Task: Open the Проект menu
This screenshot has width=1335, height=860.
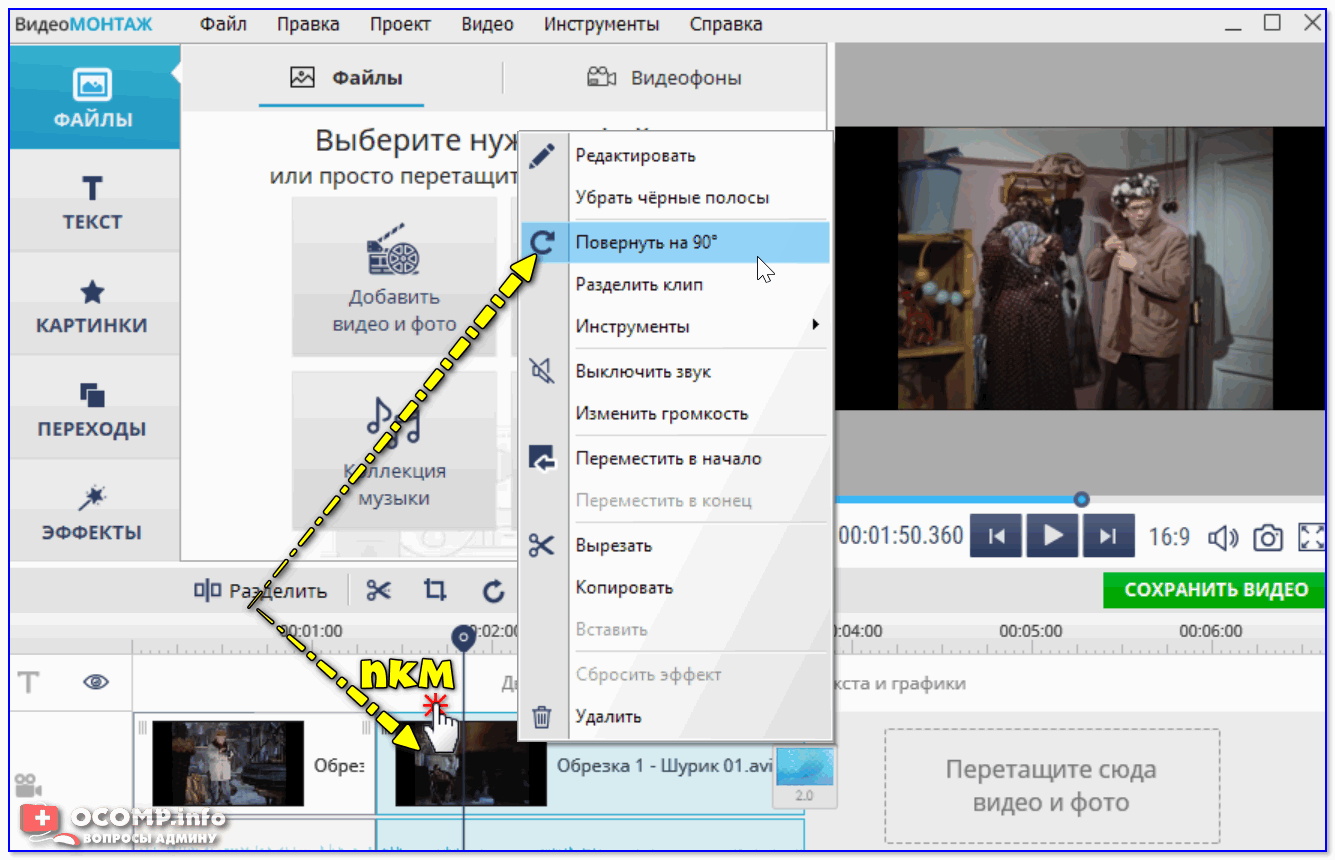Action: pyautogui.click(x=400, y=24)
